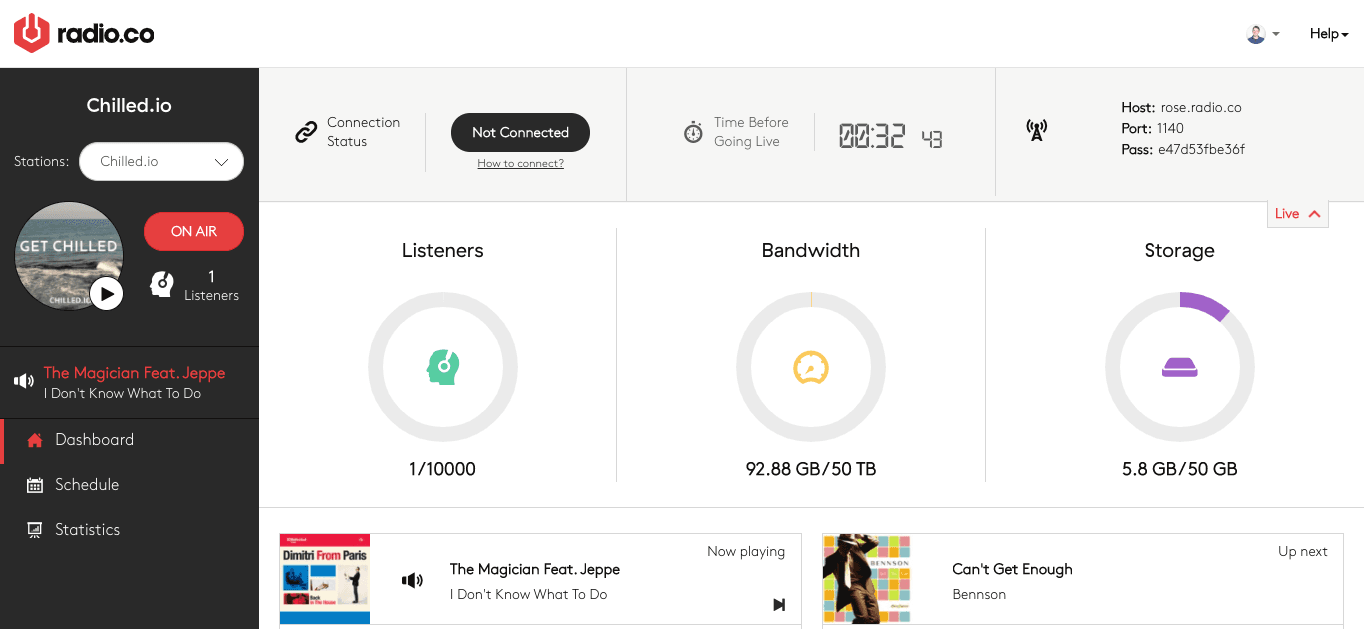Click the Dimitri From Paris album thumbnail
Image resolution: width=1364 pixels, height=629 pixels.
pyautogui.click(x=324, y=579)
